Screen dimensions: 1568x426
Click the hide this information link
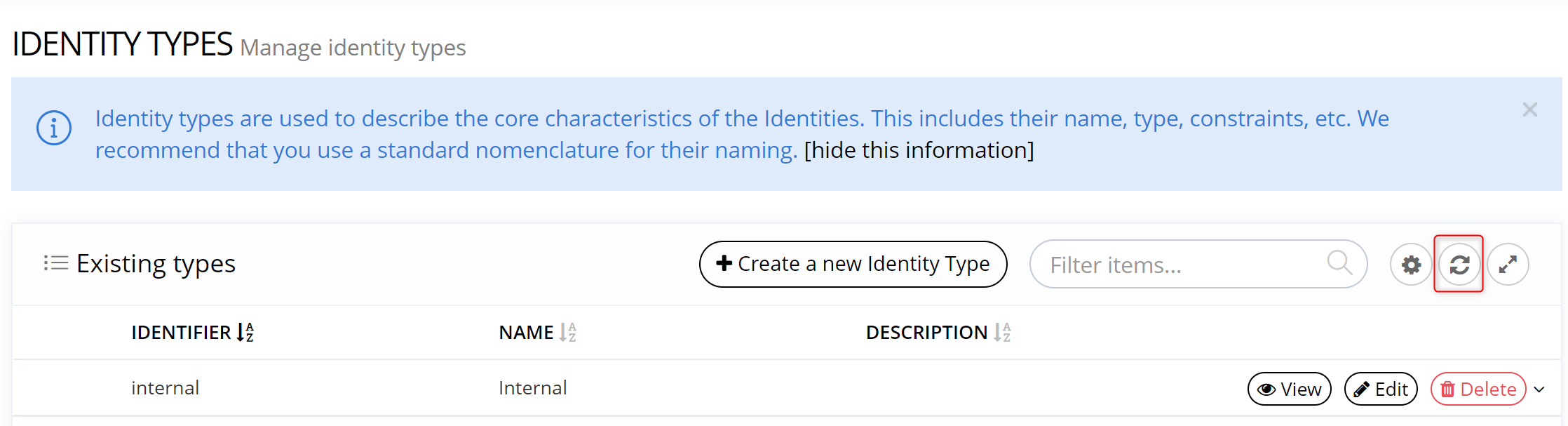(919, 150)
